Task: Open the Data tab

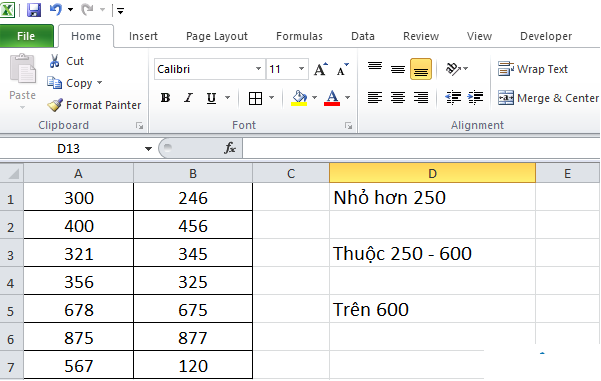Action: point(363,36)
